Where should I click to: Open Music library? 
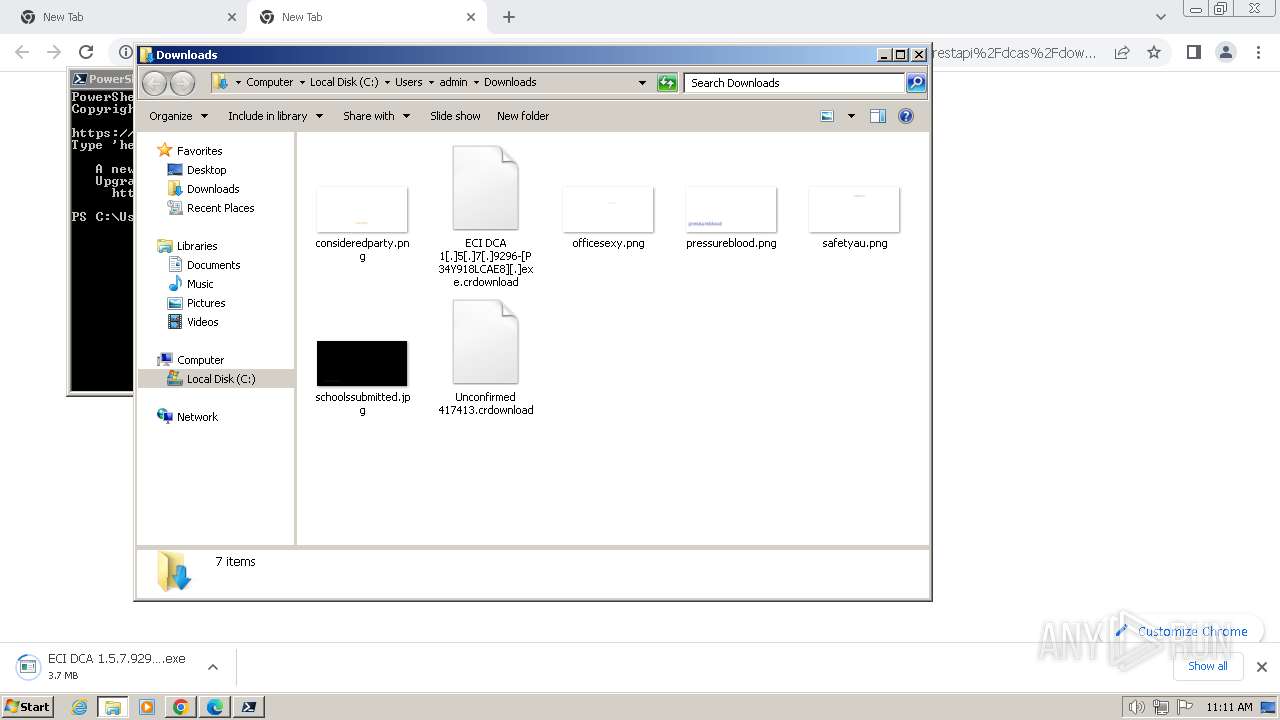click(200, 284)
